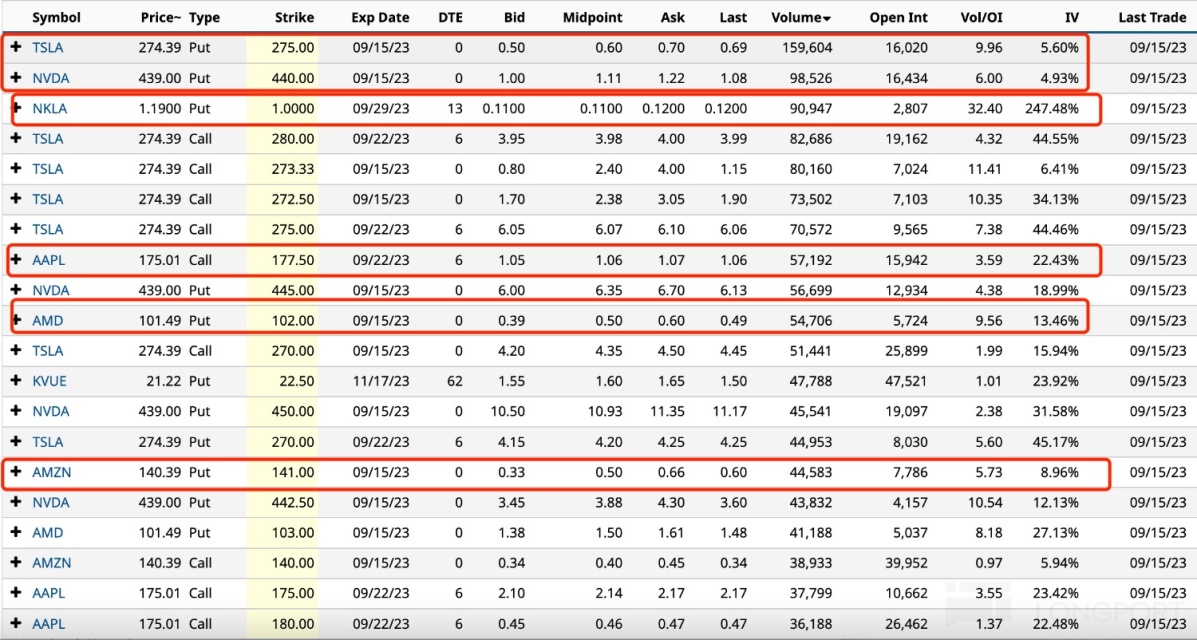The image size is (1197, 640).
Task: Sort by the Type column header
Action: coord(204,17)
